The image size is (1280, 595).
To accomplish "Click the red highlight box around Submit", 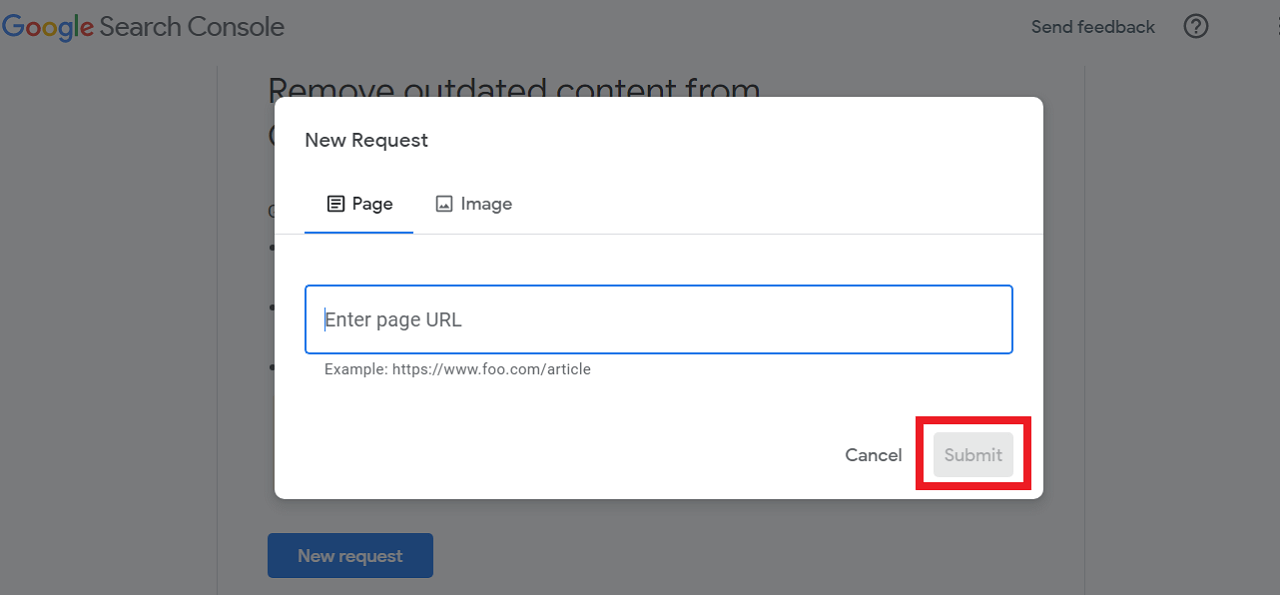I will pyautogui.click(x=973, y=454).
